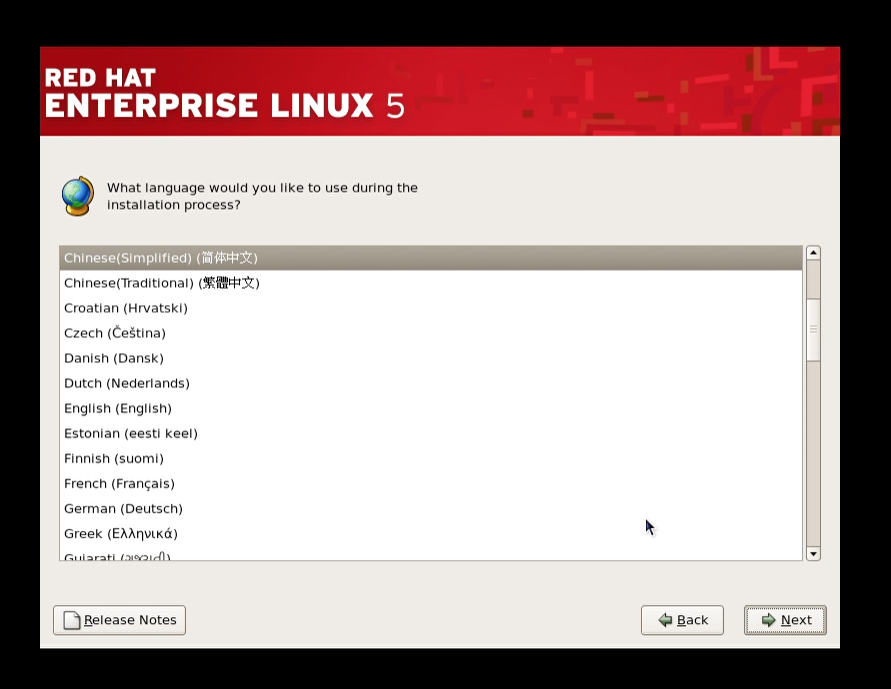891x689 pixels.
Task: Click the green arrow icon on Back
Action: pyautogui.click(x=665, y=620)
